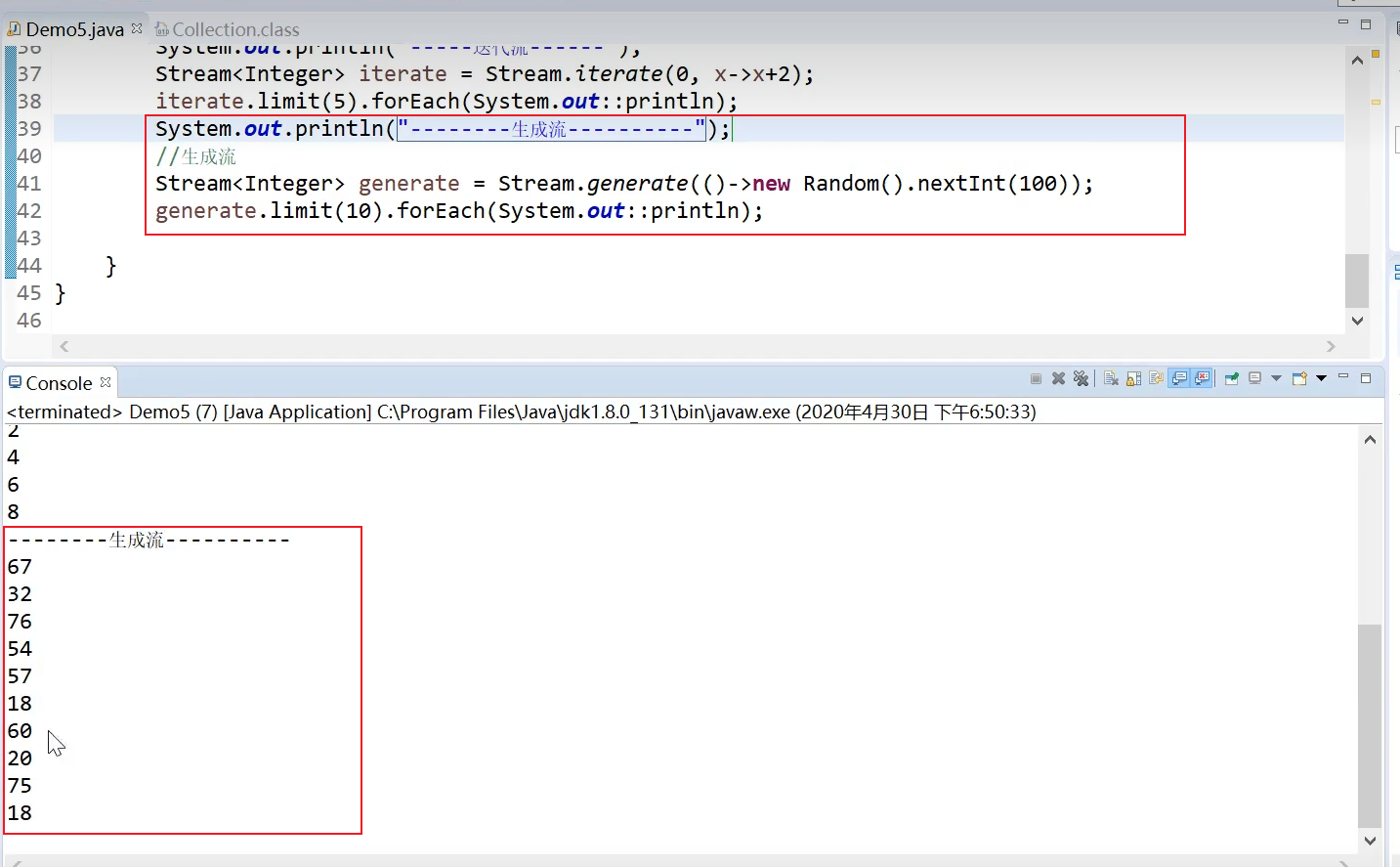Maximize the editor area
Image resolution: width=1400 pixels, height=867 pixels.
point(1366,23)
